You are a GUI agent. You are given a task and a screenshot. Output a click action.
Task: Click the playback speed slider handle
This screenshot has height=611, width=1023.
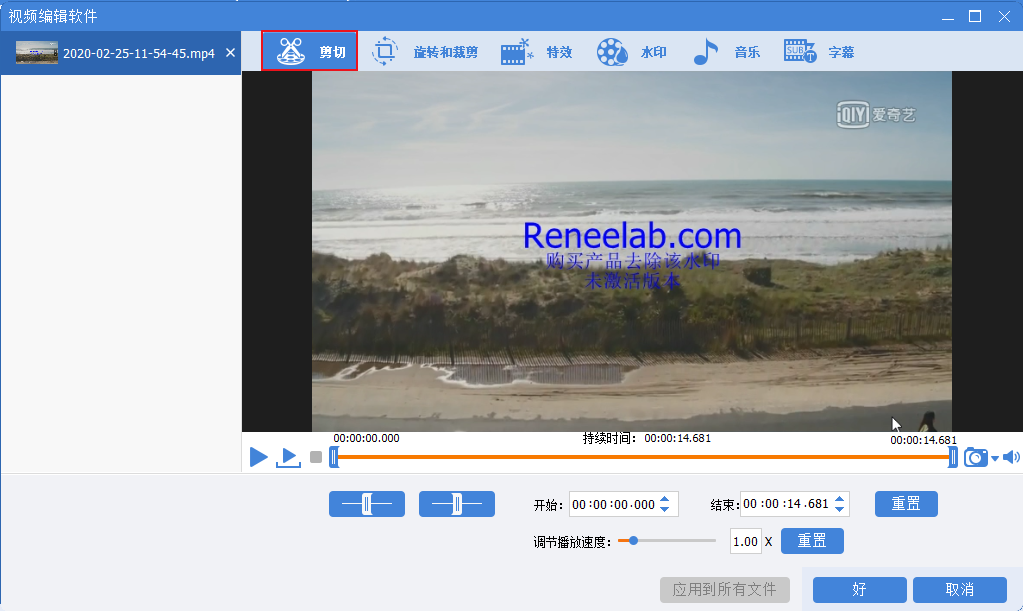(633, 541)
